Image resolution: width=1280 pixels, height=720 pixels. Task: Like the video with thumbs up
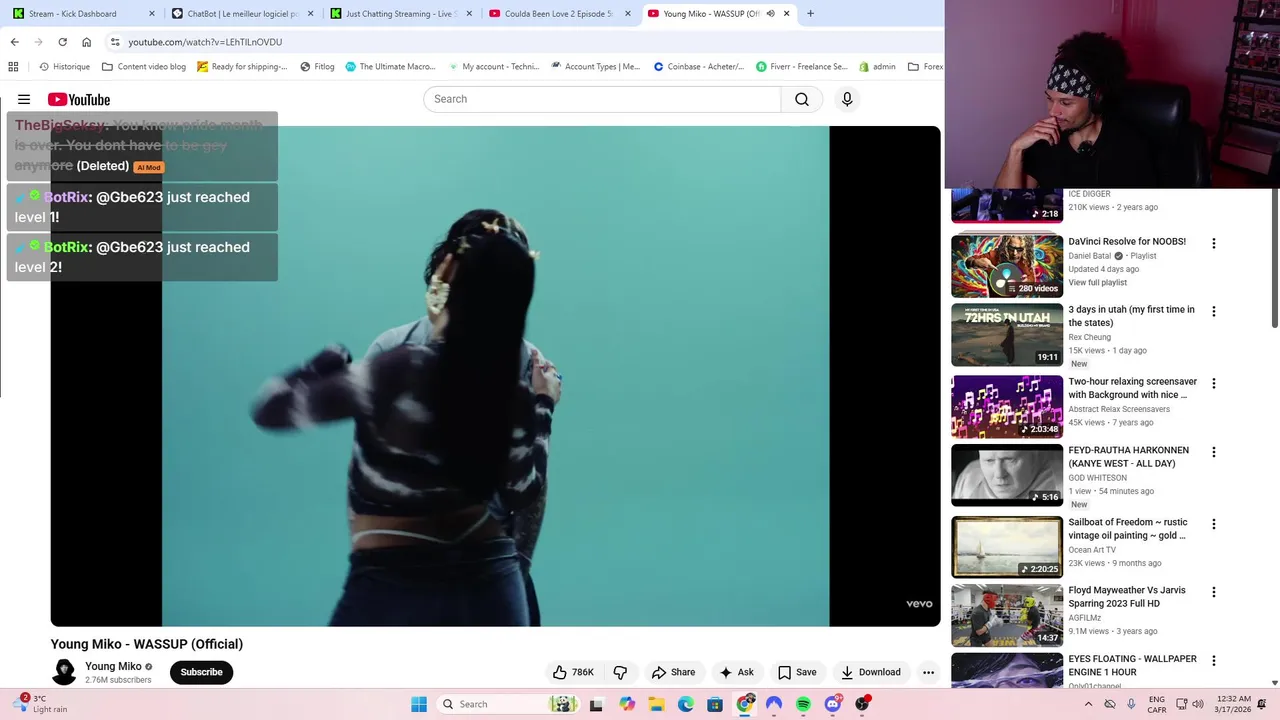point(573,672)
